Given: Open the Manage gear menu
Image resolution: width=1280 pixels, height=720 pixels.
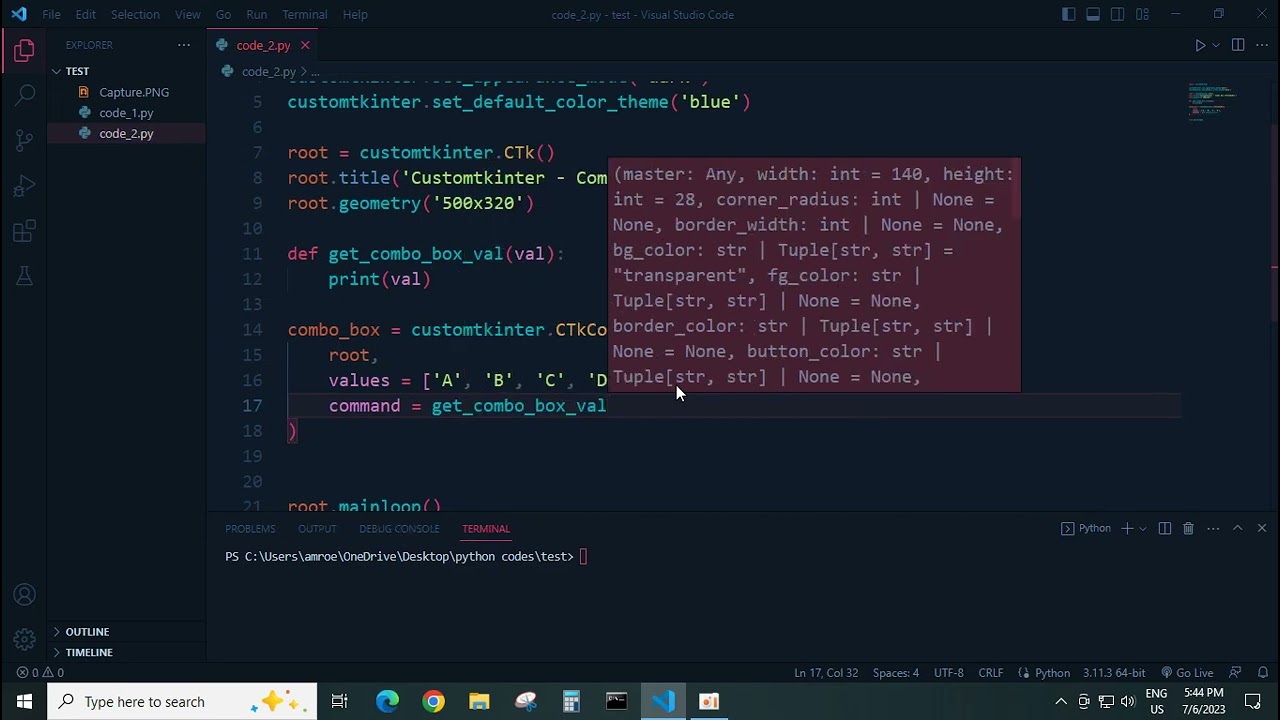Looking at the screenshot, I should (x=25, y=640).
